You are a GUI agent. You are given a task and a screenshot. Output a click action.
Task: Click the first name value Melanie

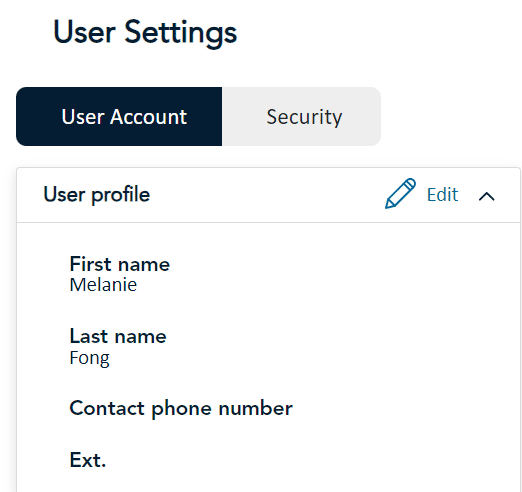pos(103,285)
